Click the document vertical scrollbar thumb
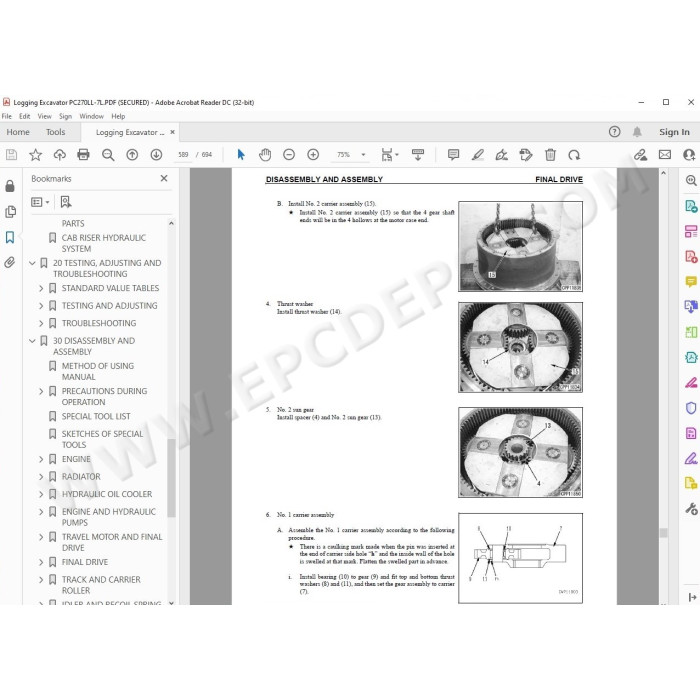The image size is (700, 700). (x=663, y=533)
